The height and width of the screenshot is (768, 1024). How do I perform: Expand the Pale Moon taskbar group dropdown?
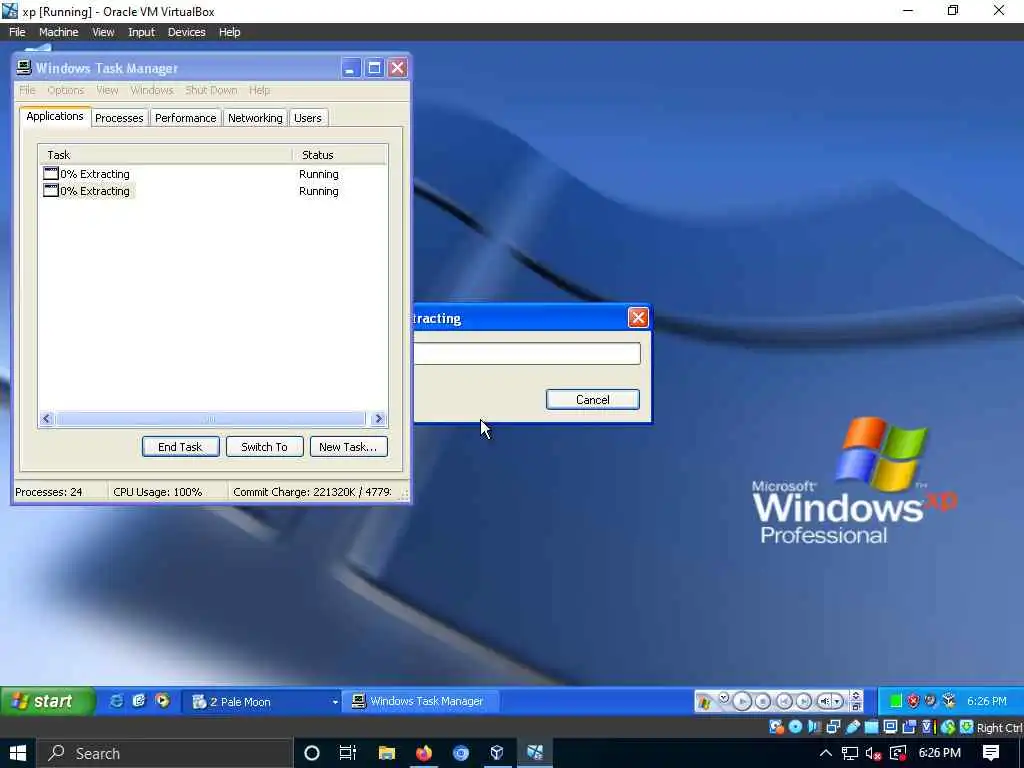click(334, 702)
